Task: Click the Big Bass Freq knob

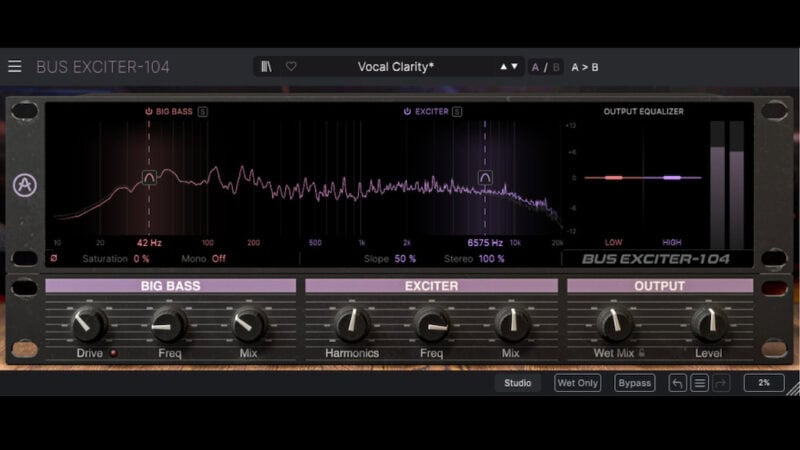Action: tap(169, 324)
